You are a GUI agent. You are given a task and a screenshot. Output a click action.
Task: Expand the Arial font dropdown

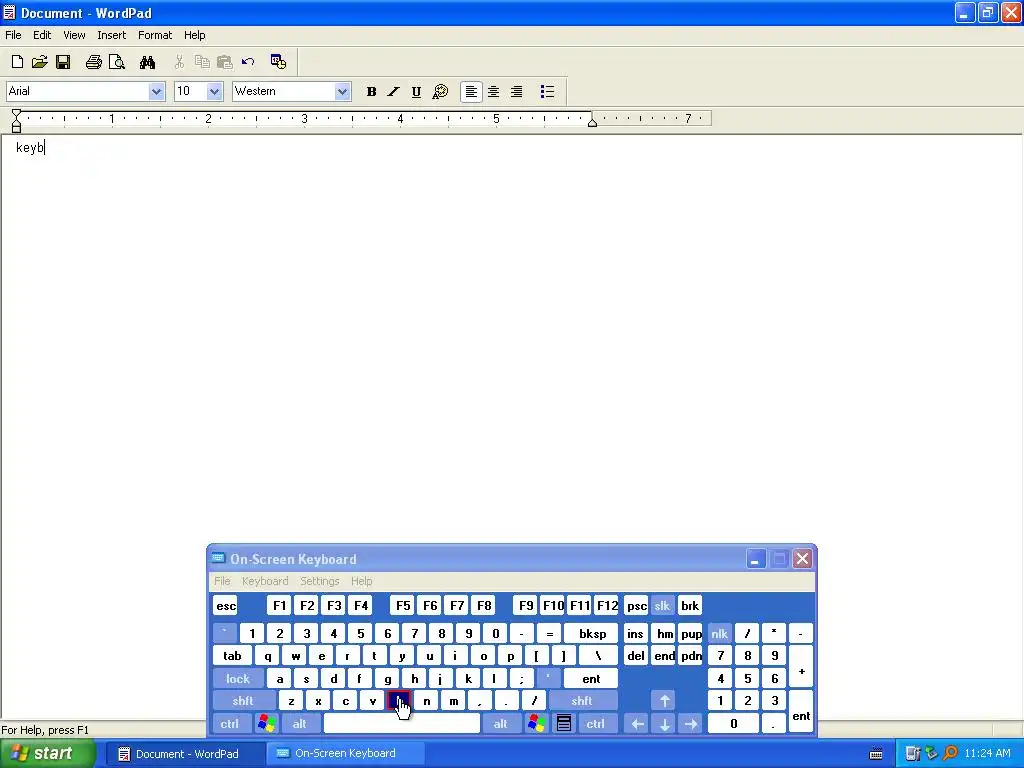[156, 91]
